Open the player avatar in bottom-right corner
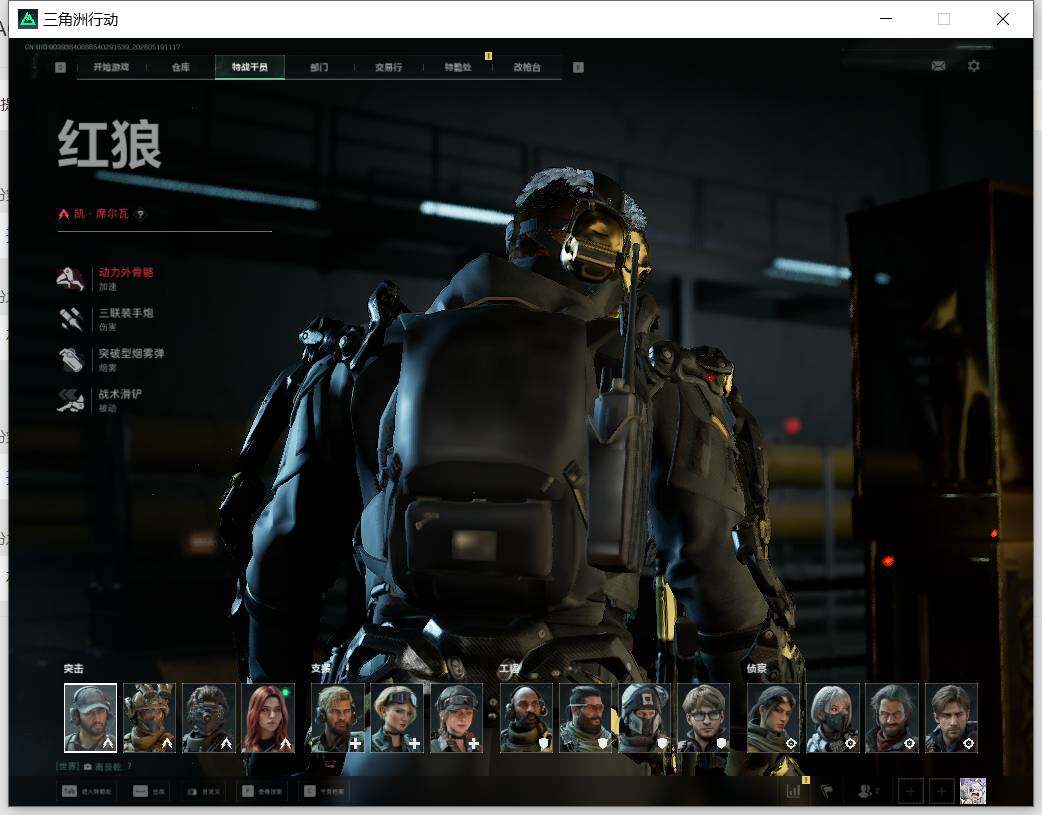Viewport: 1042px width, 815px height. (x=973, y=791)
